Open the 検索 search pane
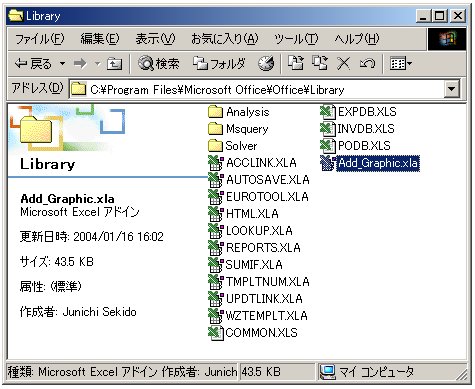475x389 pixels. click(159, 63)
